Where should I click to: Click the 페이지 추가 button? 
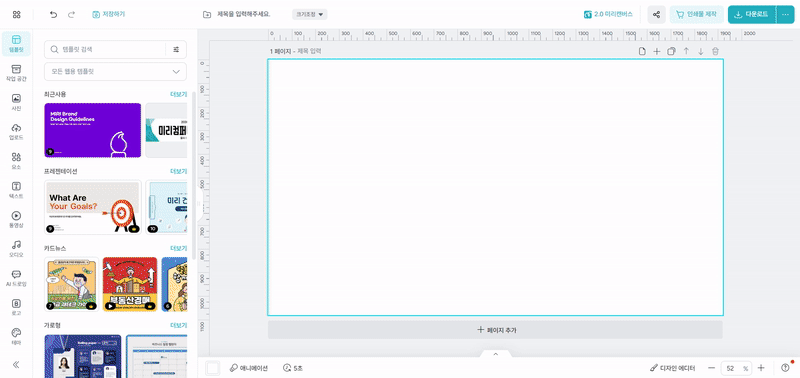tap(495, 330)
